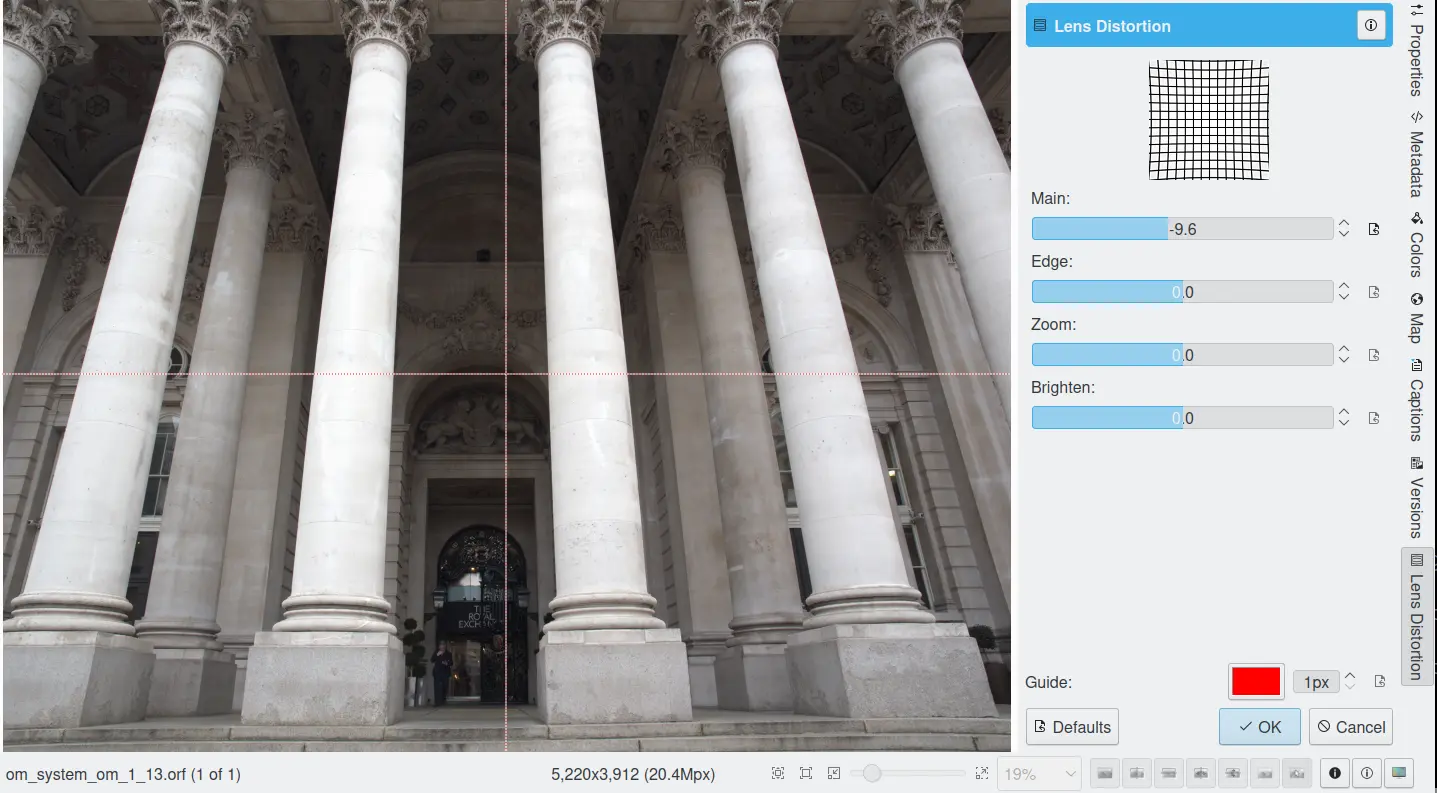Toggle the under-exposure indicator
Viewport: 1437px width, 793px height.
[1335, 773]
